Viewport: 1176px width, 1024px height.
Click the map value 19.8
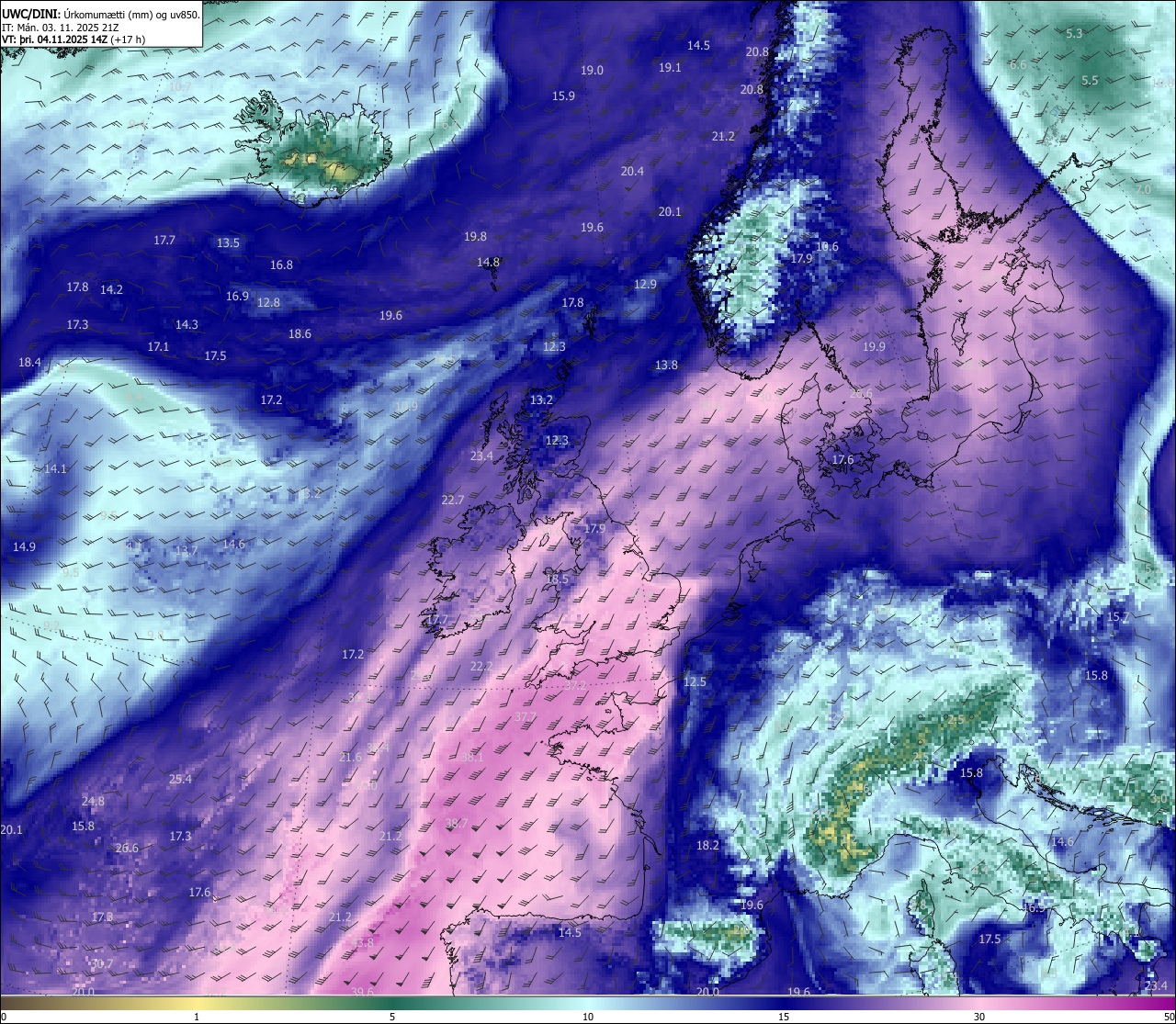tap(475, 237)
